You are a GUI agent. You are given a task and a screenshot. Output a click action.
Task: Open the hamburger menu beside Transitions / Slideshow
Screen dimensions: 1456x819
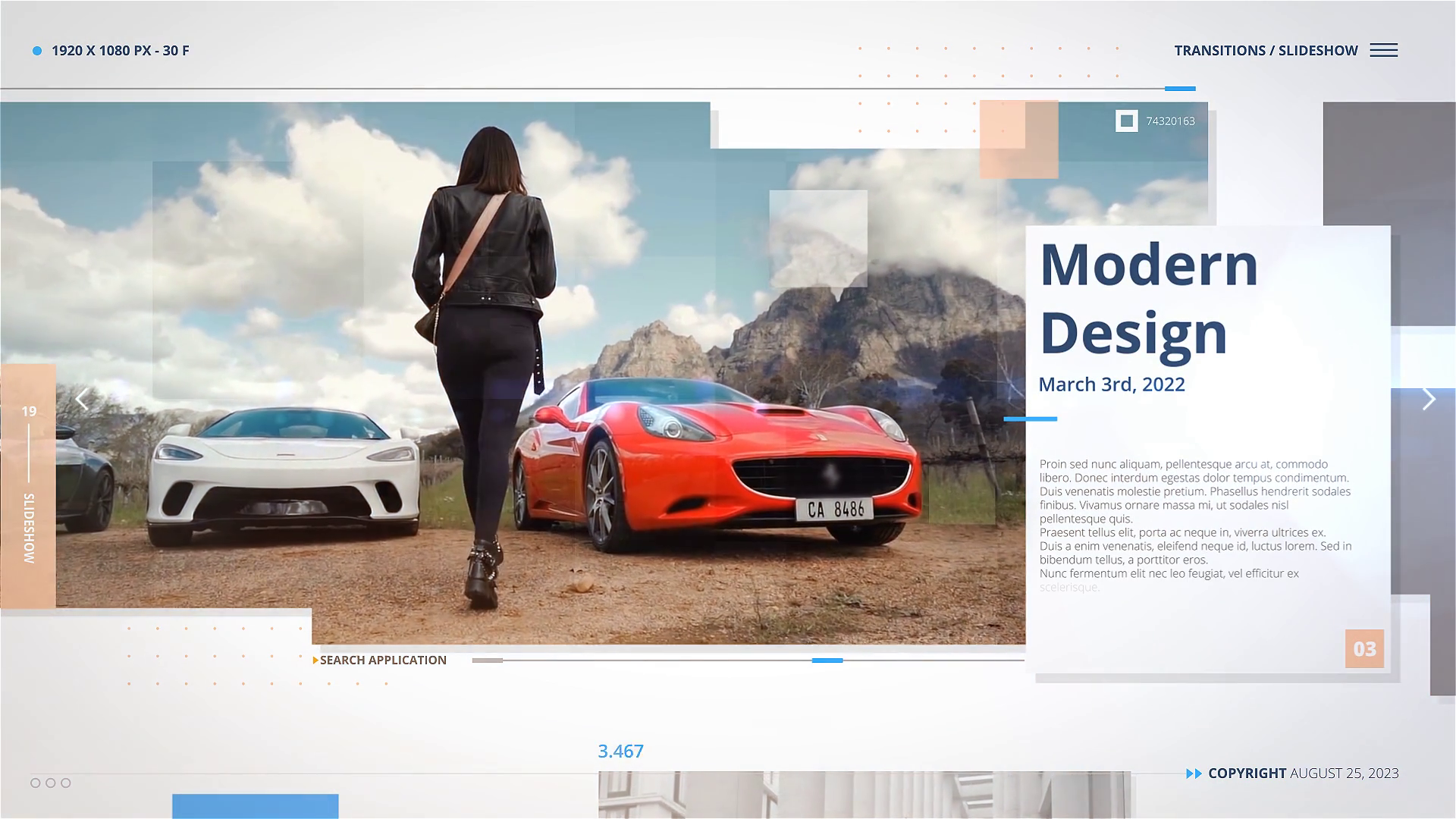coord(1383,51)
